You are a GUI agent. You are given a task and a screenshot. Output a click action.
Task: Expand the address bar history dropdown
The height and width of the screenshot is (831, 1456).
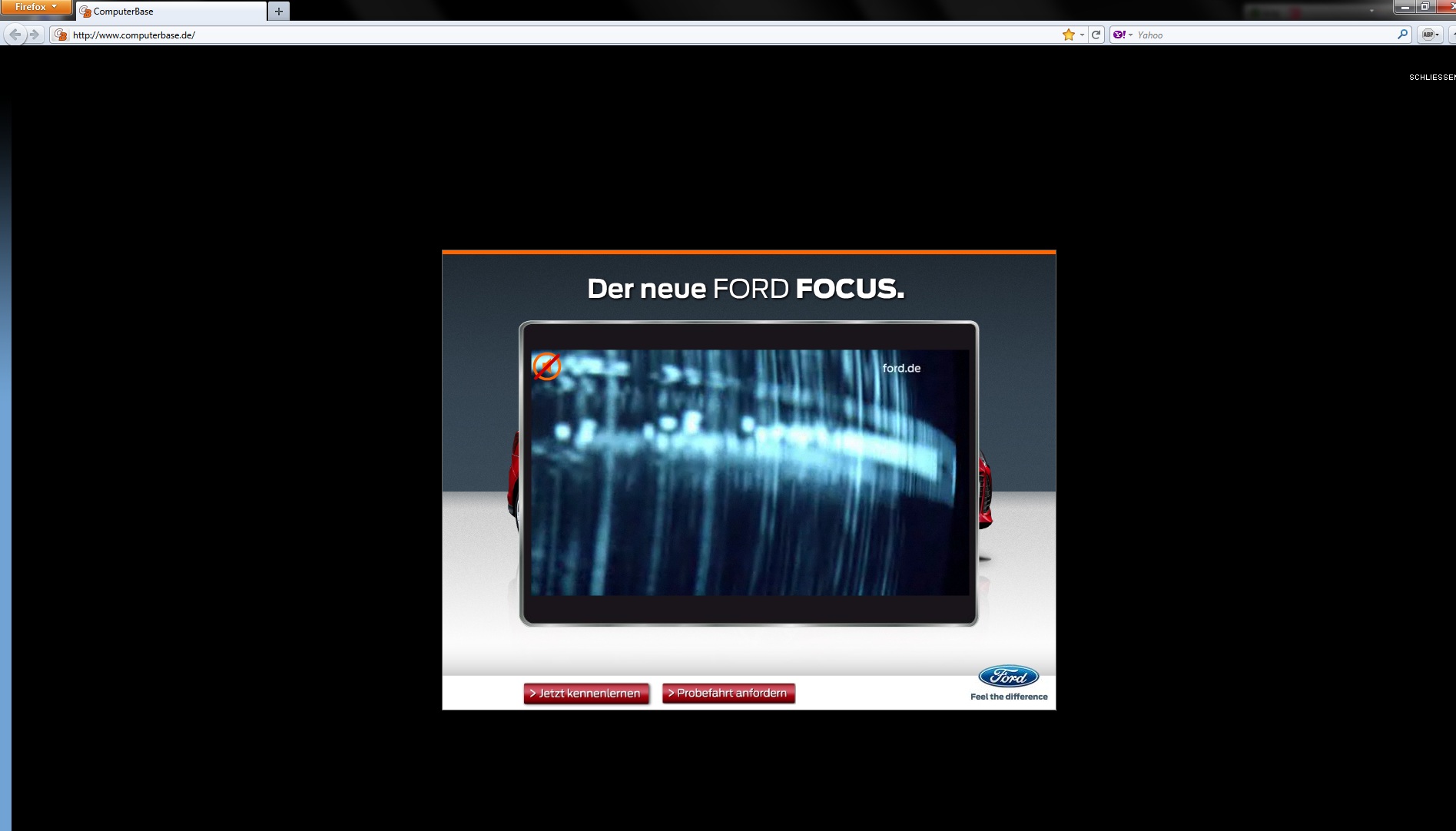pos(1082,35)
